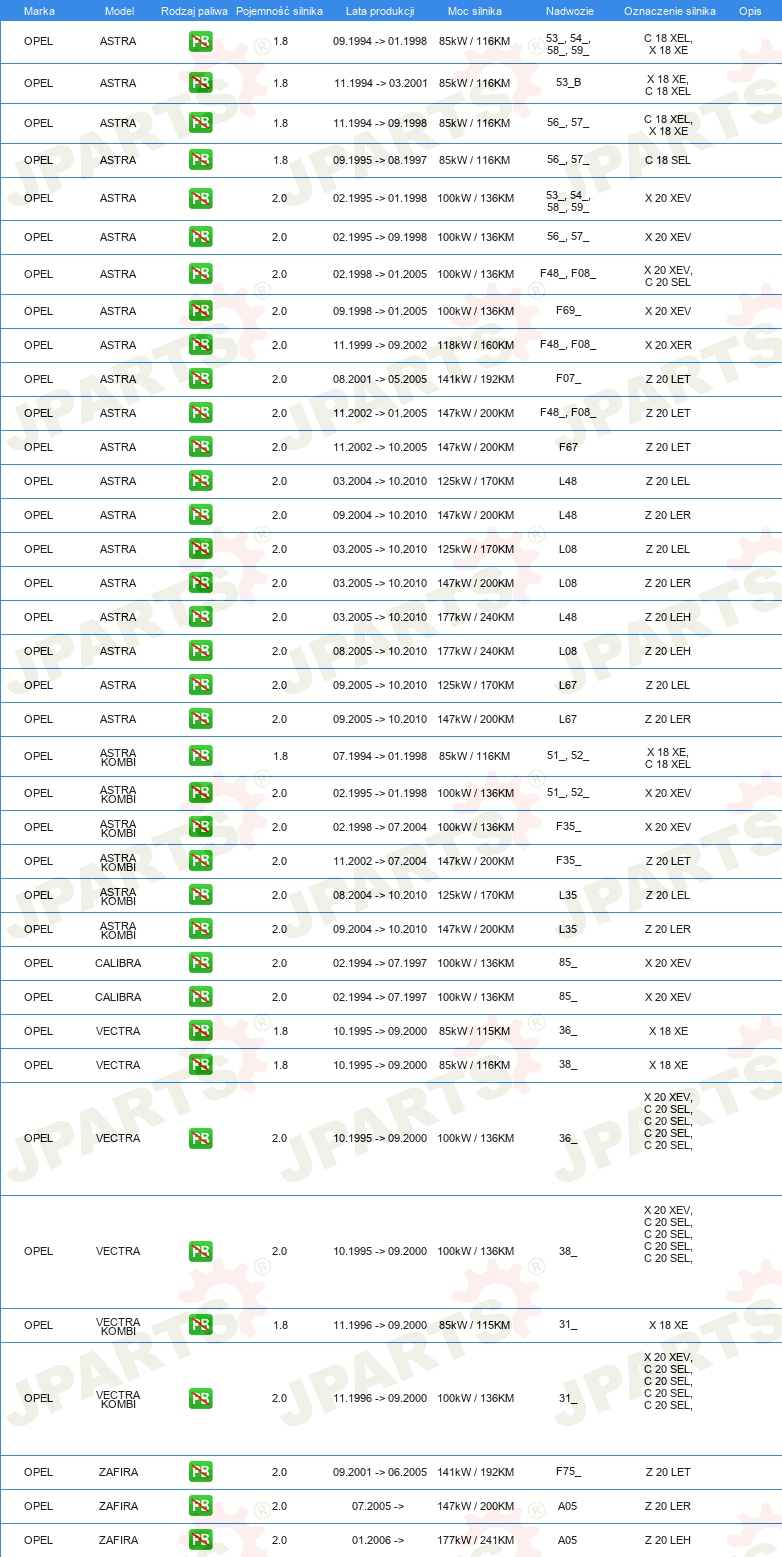Select the engine code C 18 SEL cell
The height and width of the screenshot is (1557, 782).
tap(668, 160)
